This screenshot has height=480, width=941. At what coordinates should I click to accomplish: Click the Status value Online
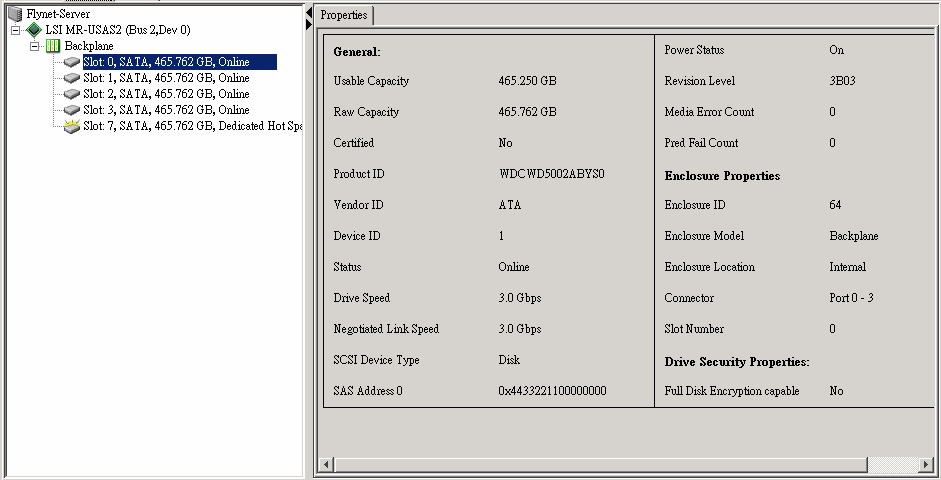pos(514,267)
